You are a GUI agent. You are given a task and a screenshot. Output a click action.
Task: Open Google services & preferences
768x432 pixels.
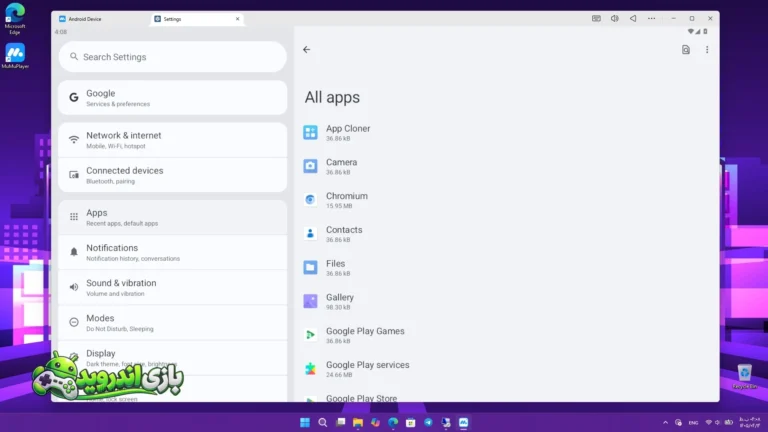[x=172, y=97]
